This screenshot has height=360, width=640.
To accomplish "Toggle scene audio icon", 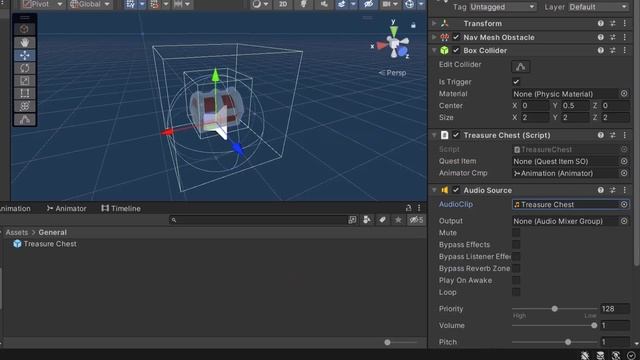I will [324, 4].
